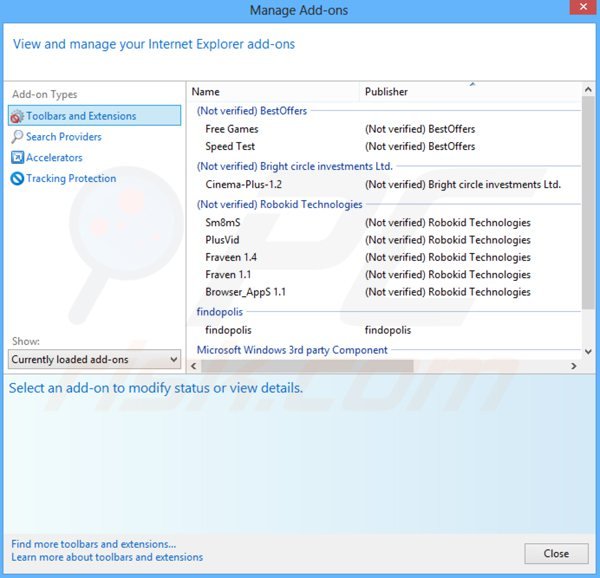This screenshot has width=600, height=578.
Task: Select the PlusVid add-on row
Action: [x=222, y=240]
